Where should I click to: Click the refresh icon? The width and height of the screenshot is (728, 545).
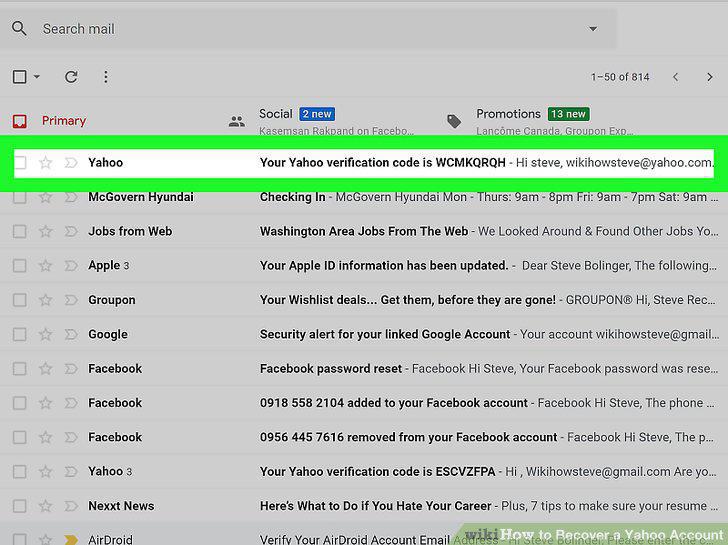[x=71, y=77]
